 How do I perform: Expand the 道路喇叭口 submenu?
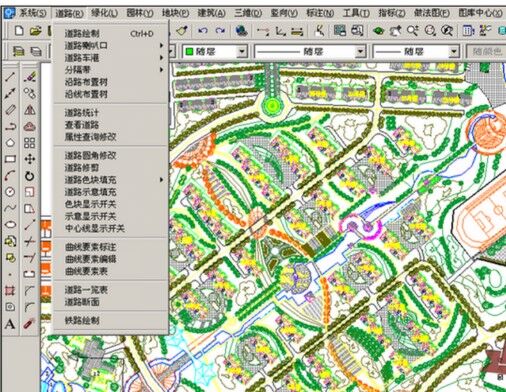[111, 45]
